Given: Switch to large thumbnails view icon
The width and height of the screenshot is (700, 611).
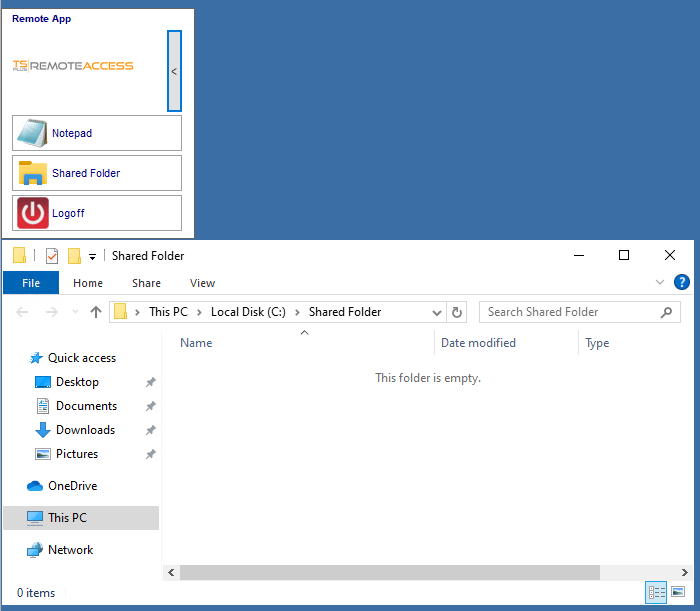Looking at the screenshot, I should [678, 593].
